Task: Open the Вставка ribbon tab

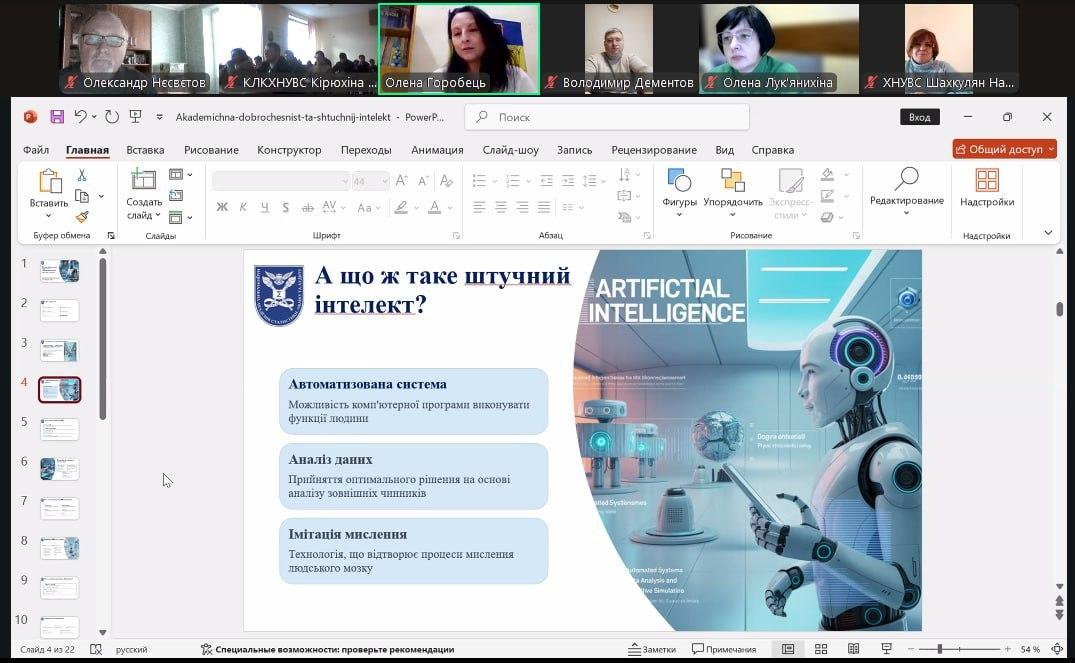Action: tap(145, 150)
